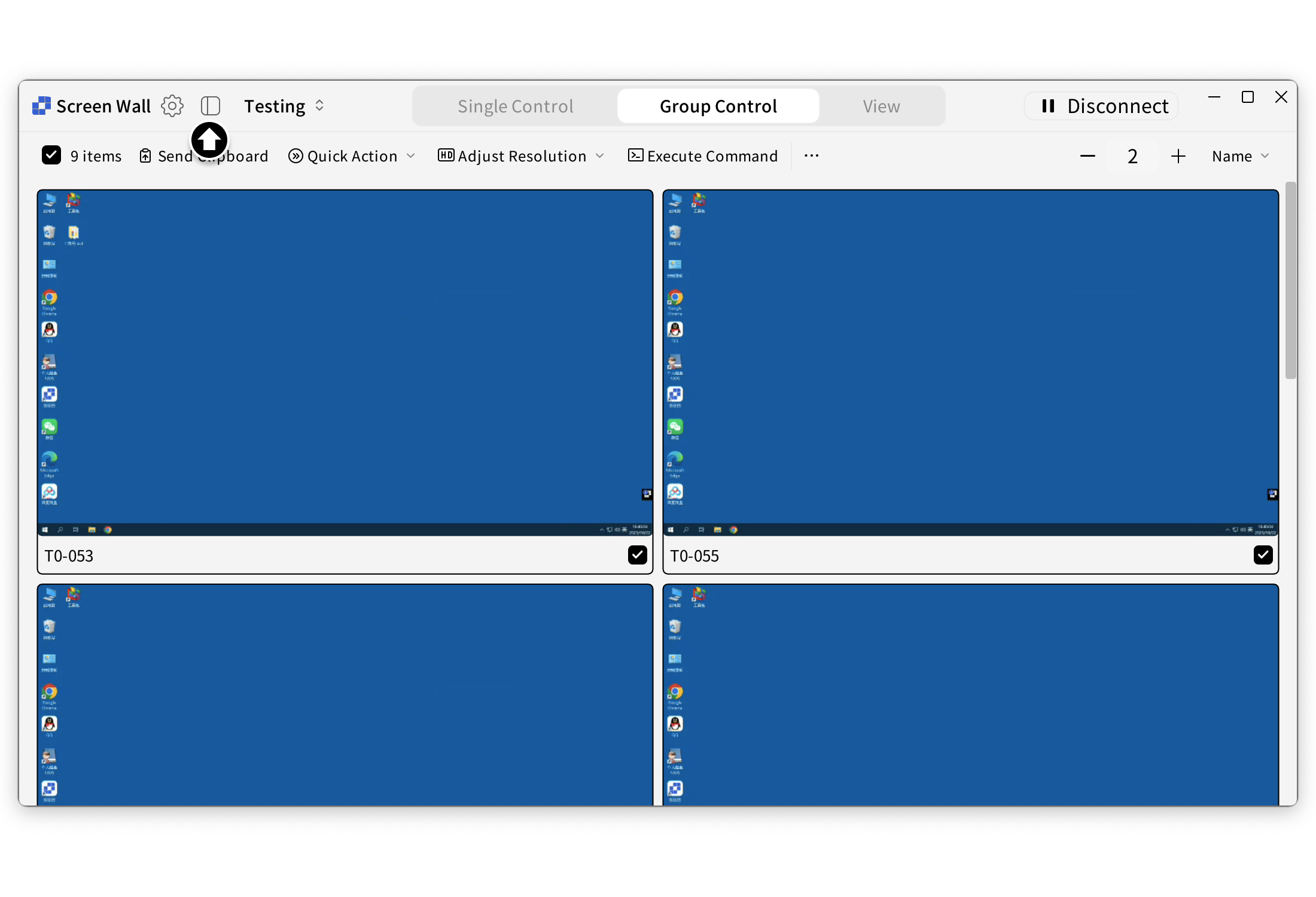
Task: Click the Screen Wall logo
Action: [41, 105]
